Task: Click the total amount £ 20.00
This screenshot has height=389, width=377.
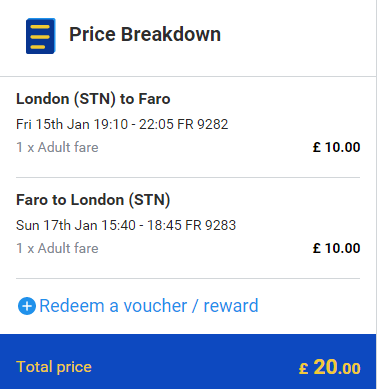Action: pyautogui.click(x=330, y=367)
